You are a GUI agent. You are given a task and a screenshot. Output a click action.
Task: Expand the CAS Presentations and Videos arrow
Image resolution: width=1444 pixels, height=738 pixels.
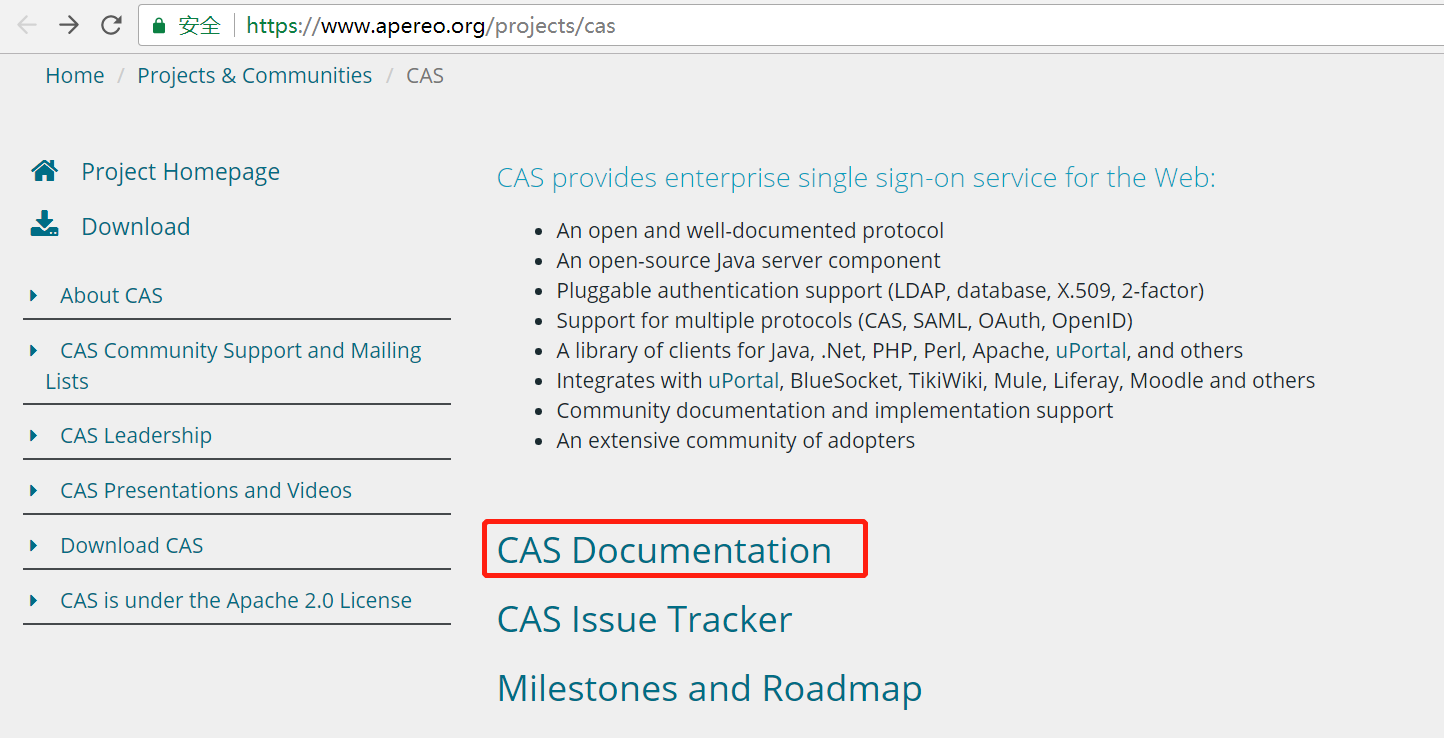click(34, 490)
